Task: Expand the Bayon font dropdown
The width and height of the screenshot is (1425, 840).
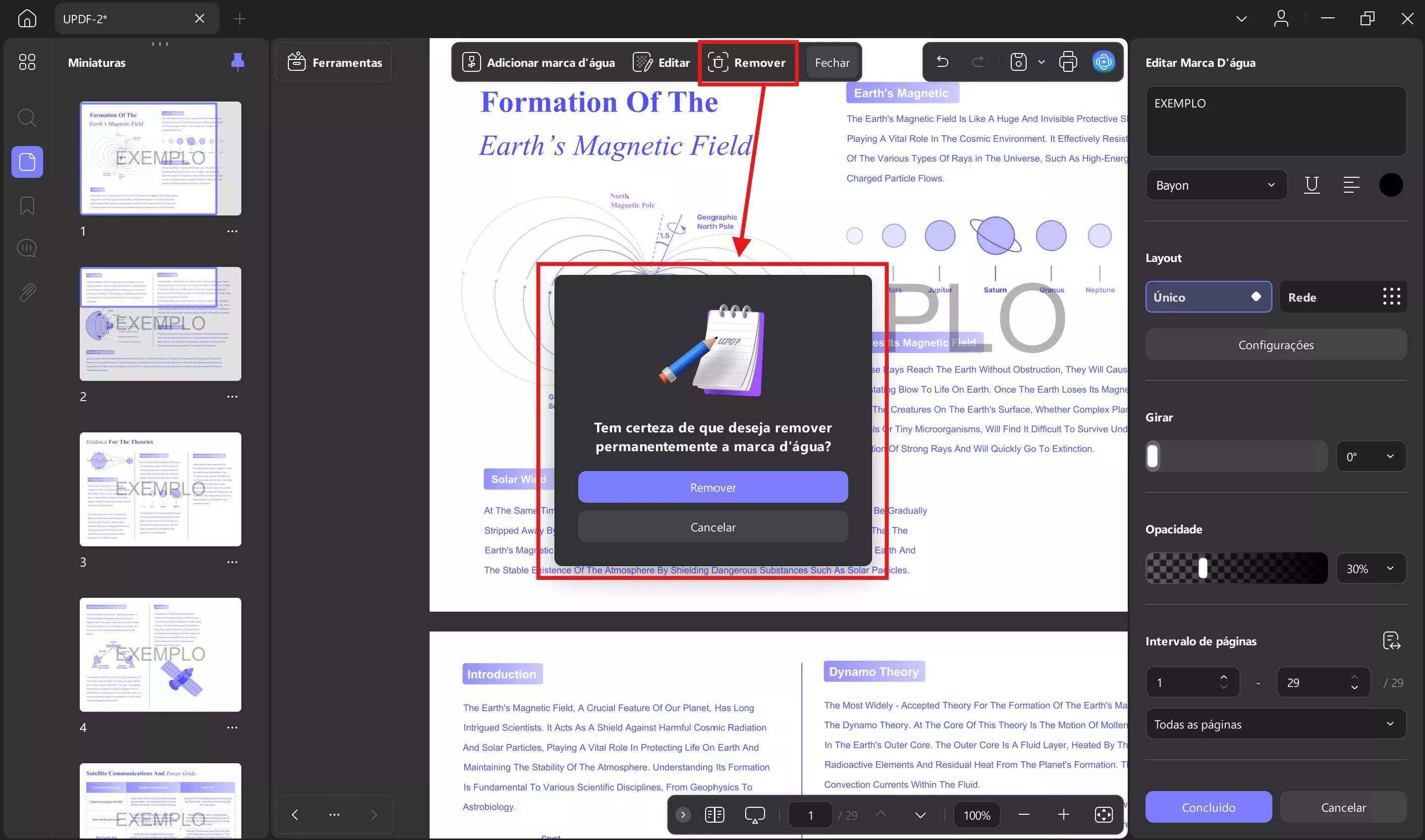Action: 1215,185
